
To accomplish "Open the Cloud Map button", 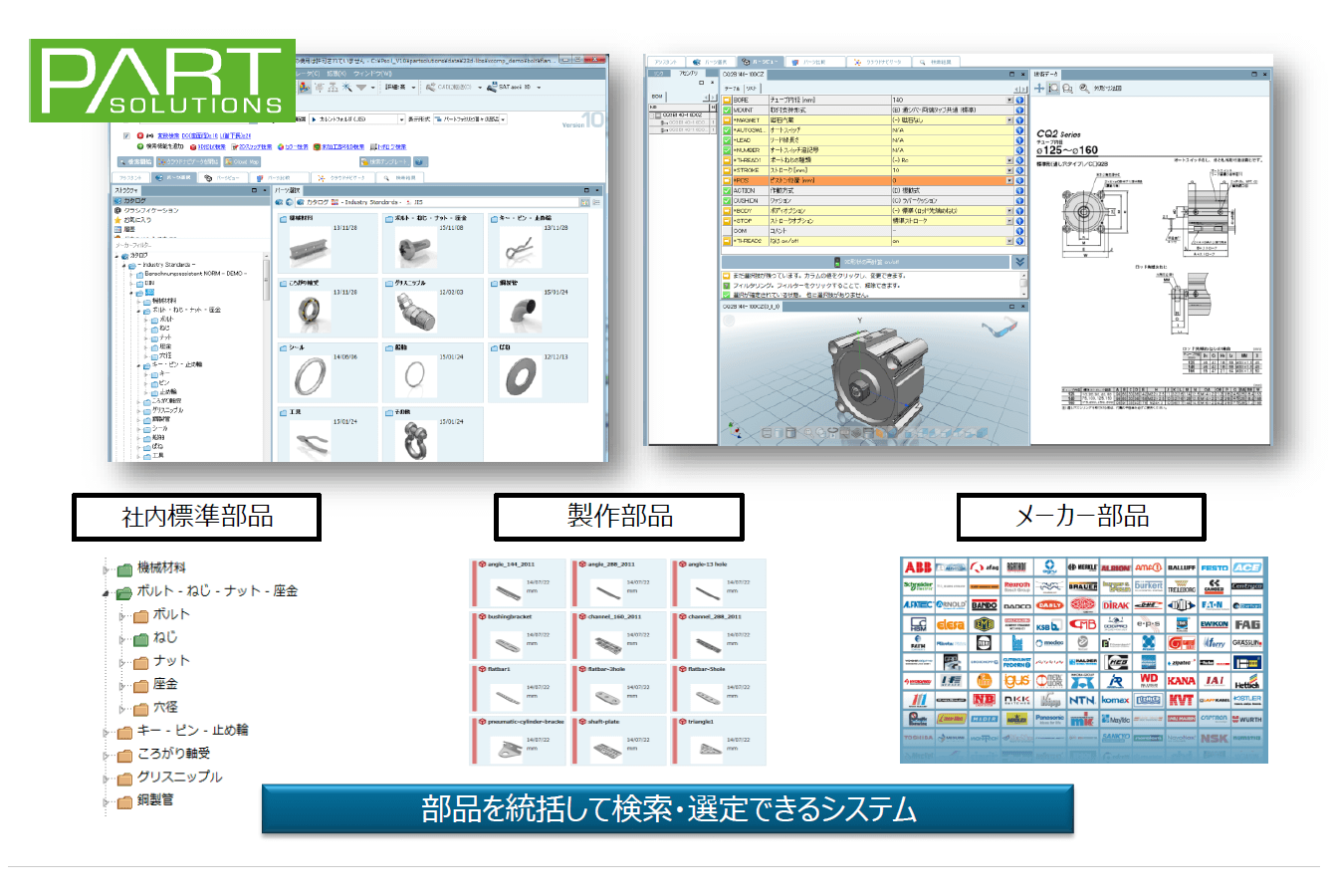I will [244, 161].
